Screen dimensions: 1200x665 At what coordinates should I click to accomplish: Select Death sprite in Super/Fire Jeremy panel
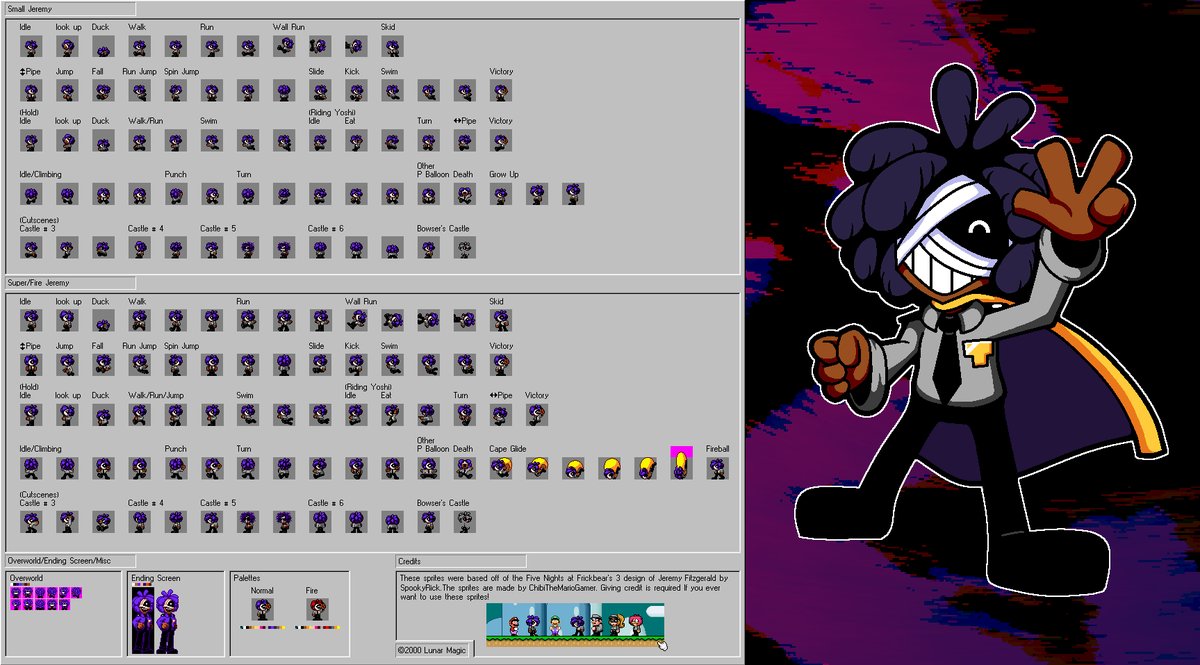pos(464,468)
